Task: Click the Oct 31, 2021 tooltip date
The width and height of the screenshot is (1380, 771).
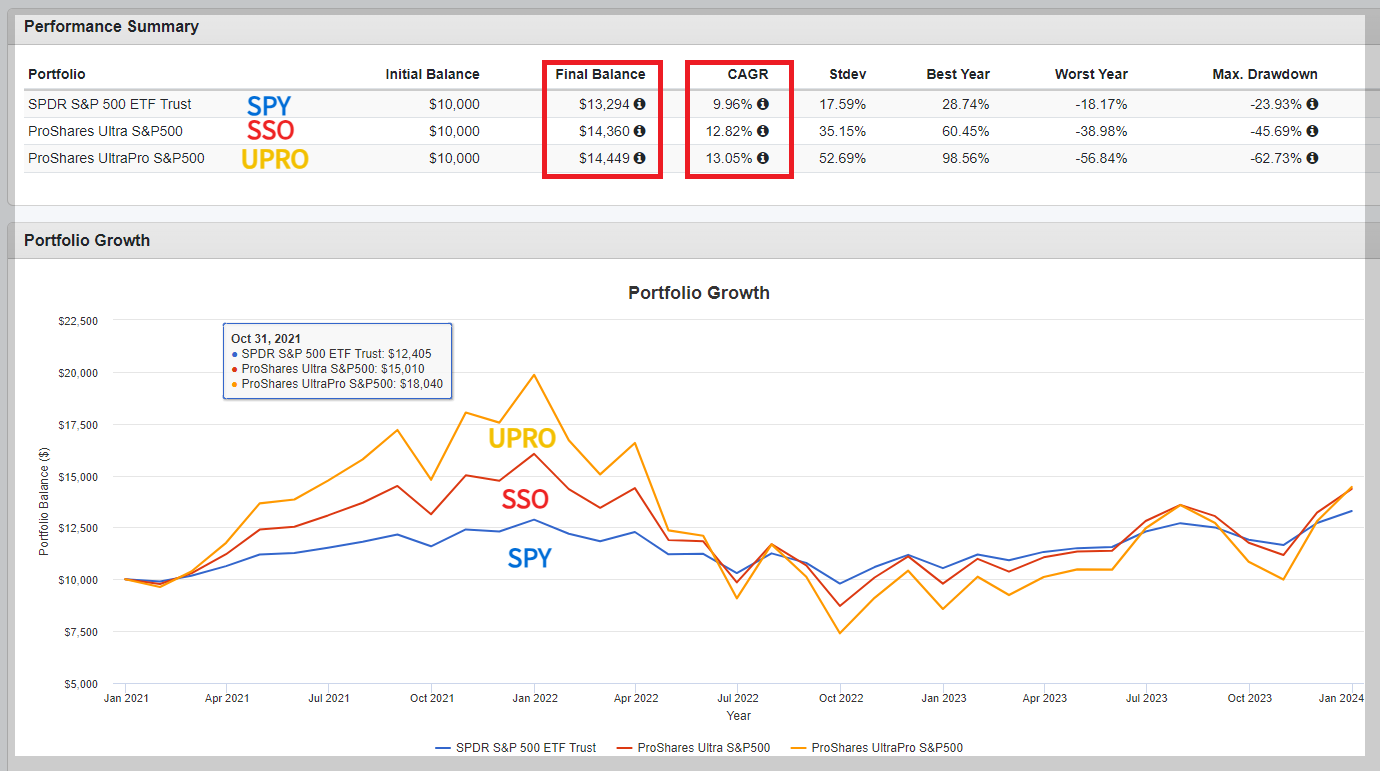Action: pos(266,339)
